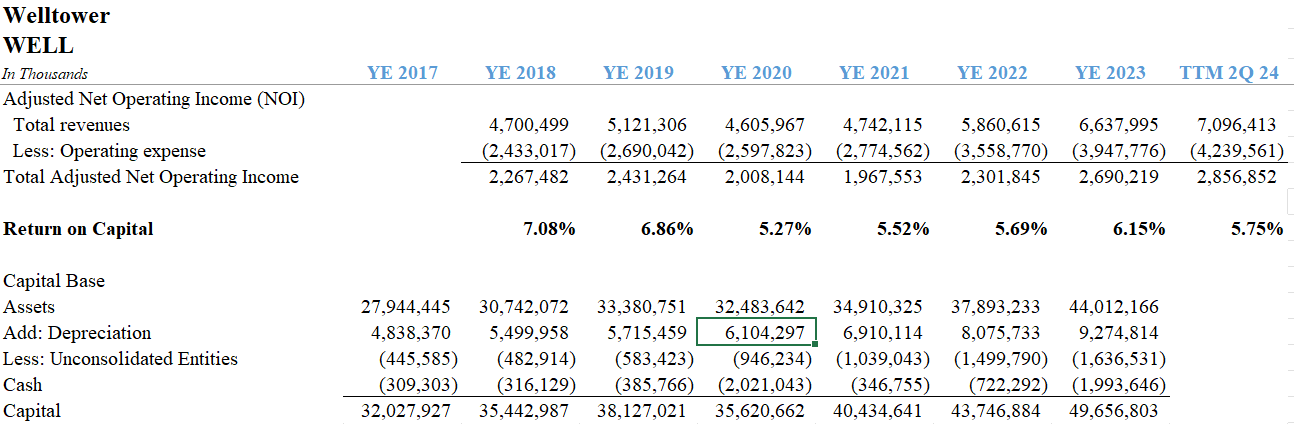This screenshot has height=424, width=1294.
Task: Click the Return on Capital label
Action: coord(79,229)
